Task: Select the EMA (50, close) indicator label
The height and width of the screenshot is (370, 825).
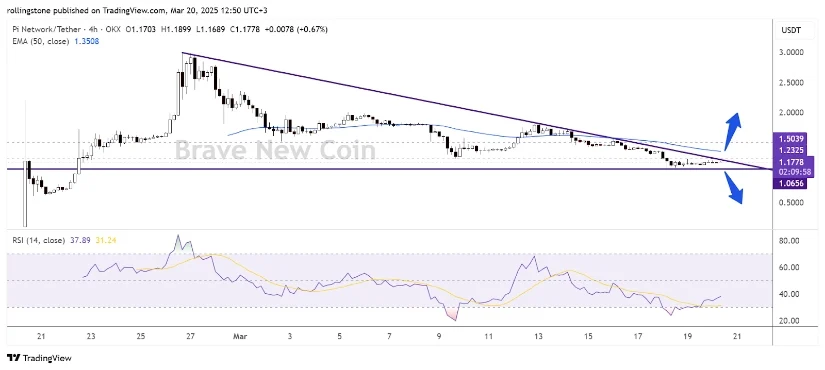Action: (41, 41)
